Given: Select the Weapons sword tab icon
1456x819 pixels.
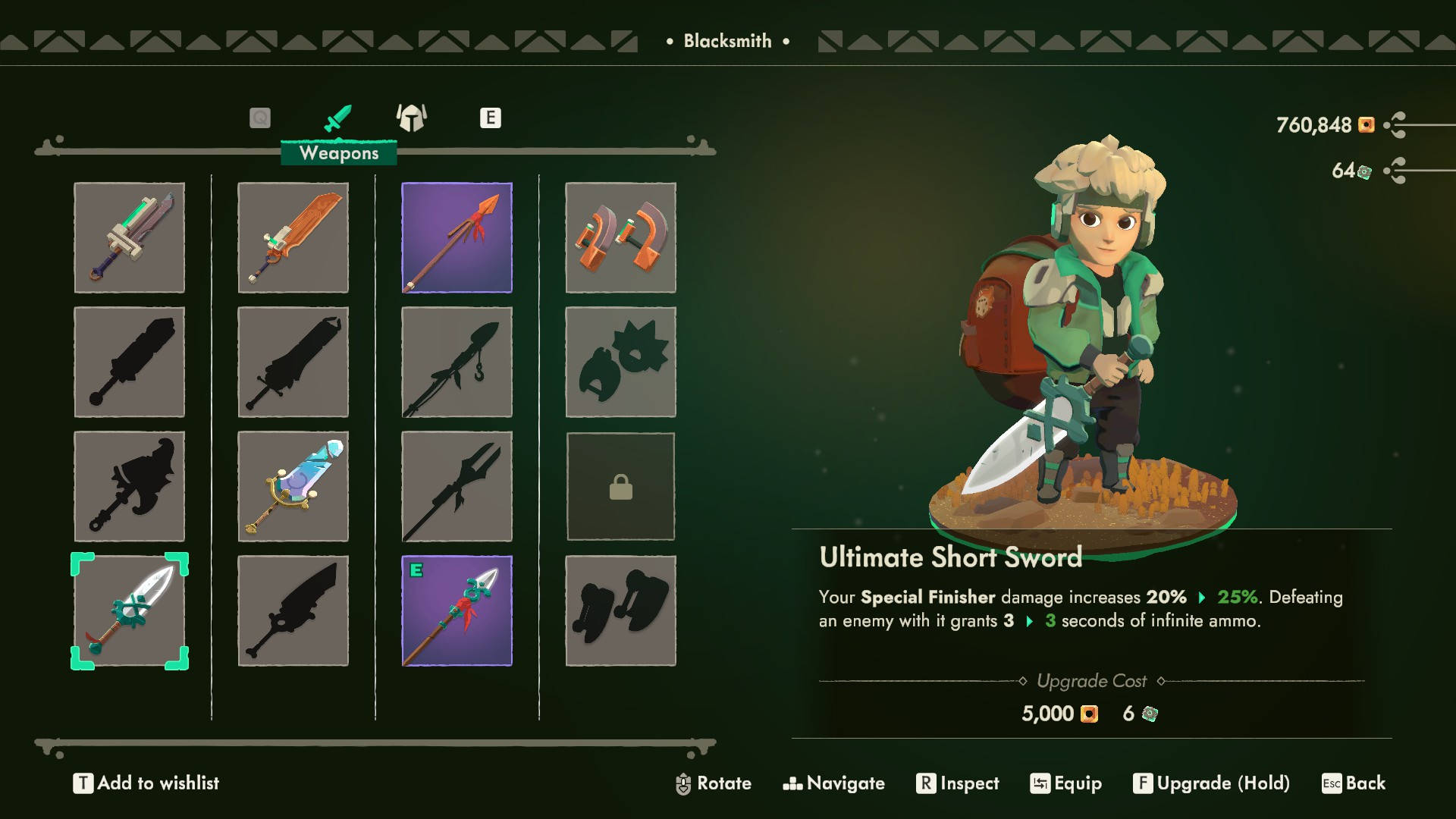Looking at the screenshot, I should point(337,118).
